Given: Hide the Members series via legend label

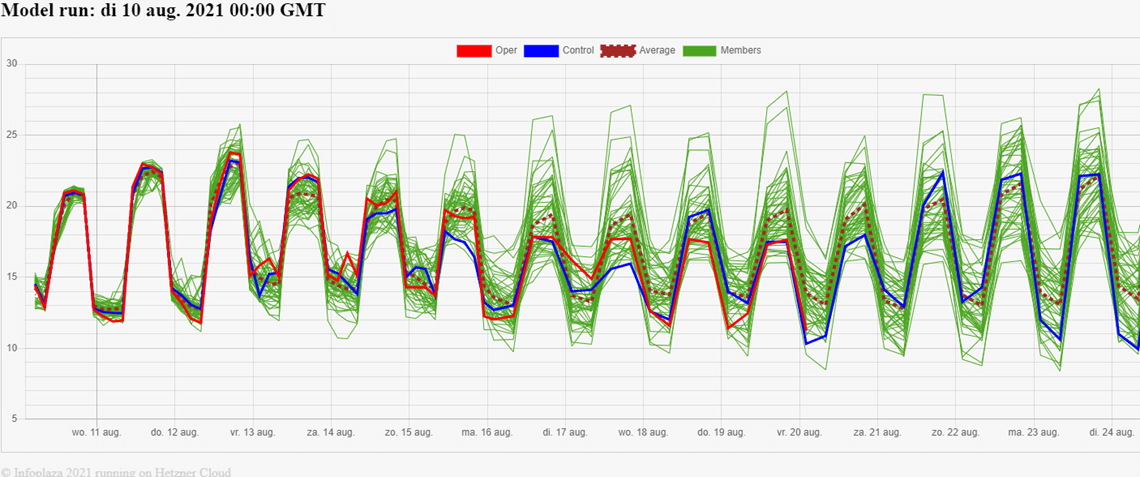Looking at the screenshot, I should click(741, 50).
